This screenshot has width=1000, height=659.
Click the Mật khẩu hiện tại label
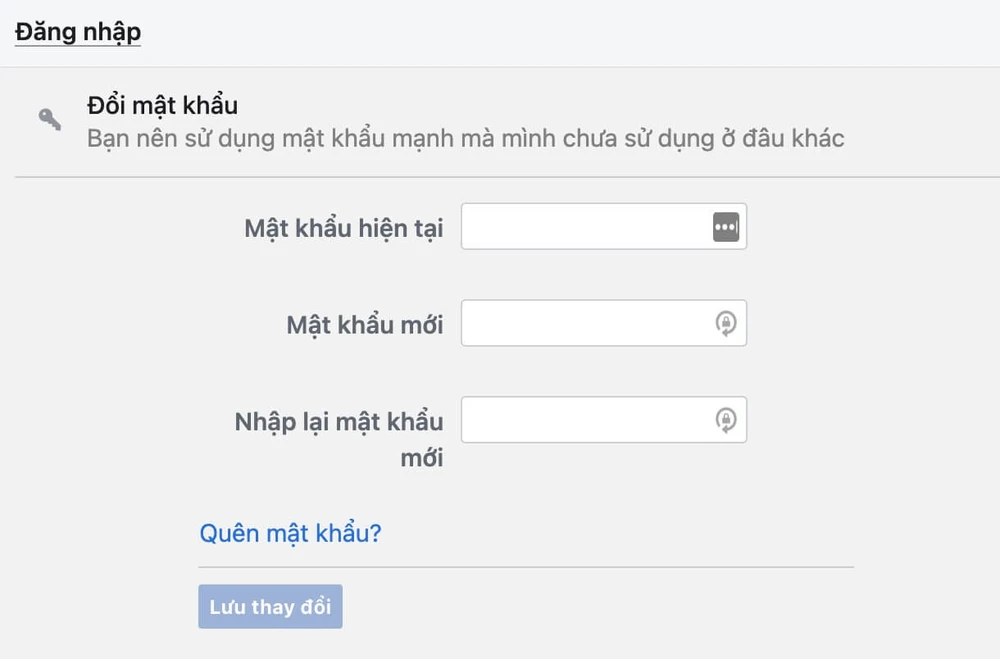[344, 227]
